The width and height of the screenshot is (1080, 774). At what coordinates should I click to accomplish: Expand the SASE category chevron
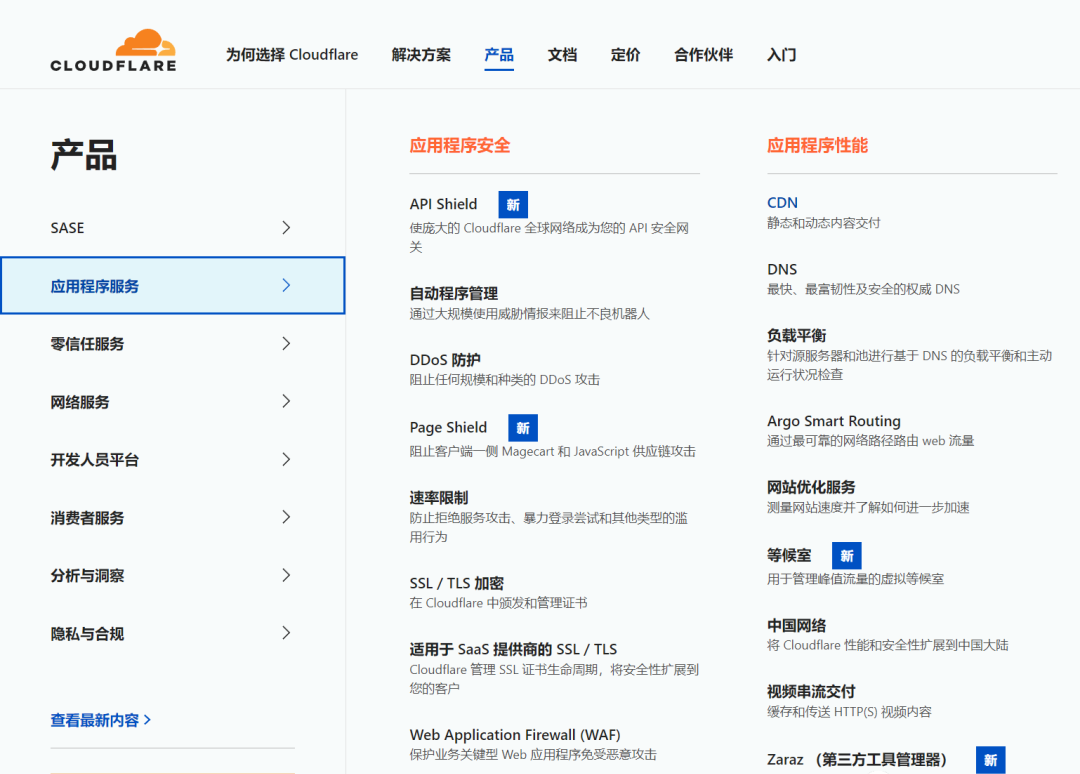coord(287,228)
